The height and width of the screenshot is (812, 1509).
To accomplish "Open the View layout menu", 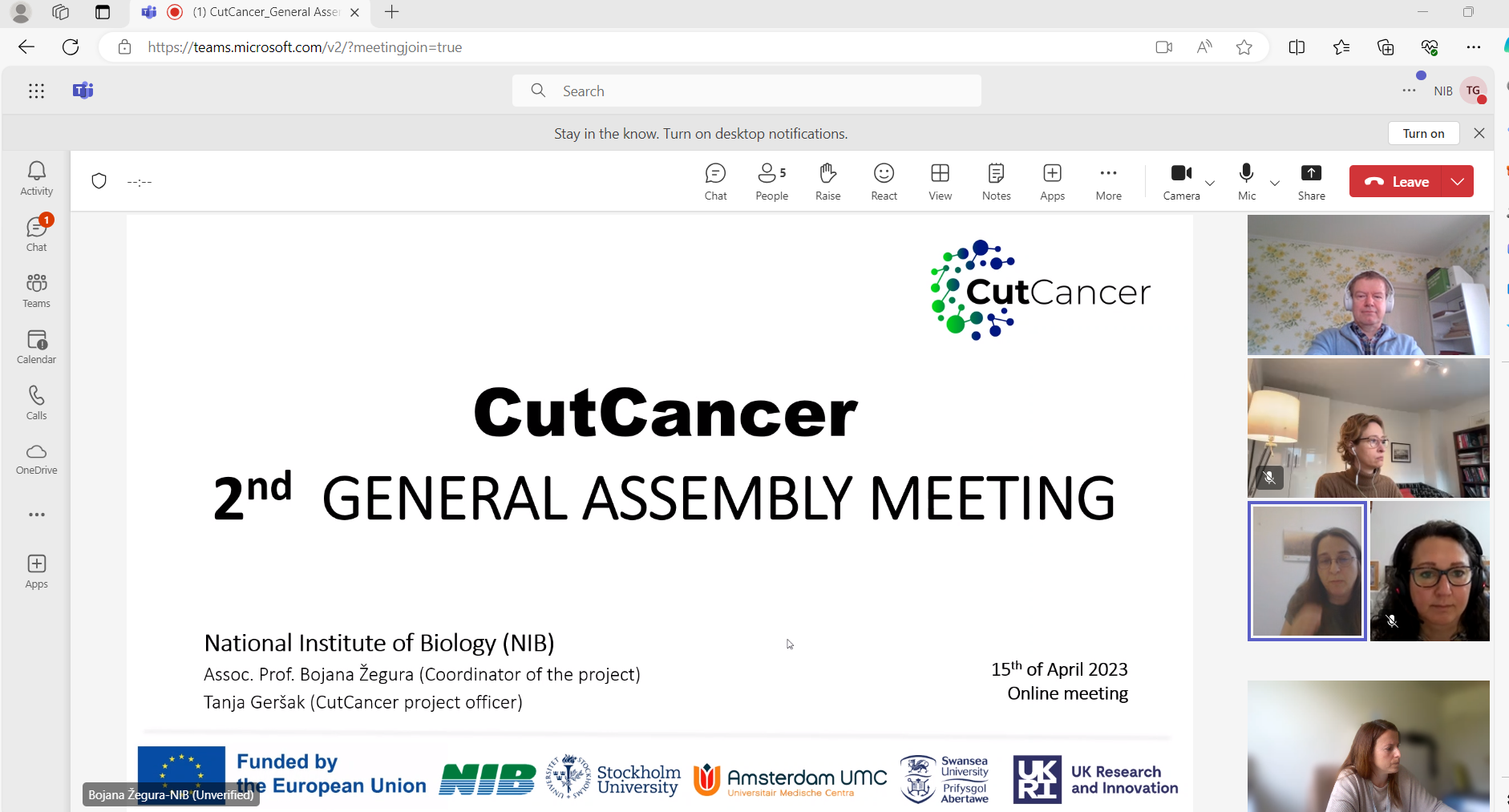I will (940, 182).
